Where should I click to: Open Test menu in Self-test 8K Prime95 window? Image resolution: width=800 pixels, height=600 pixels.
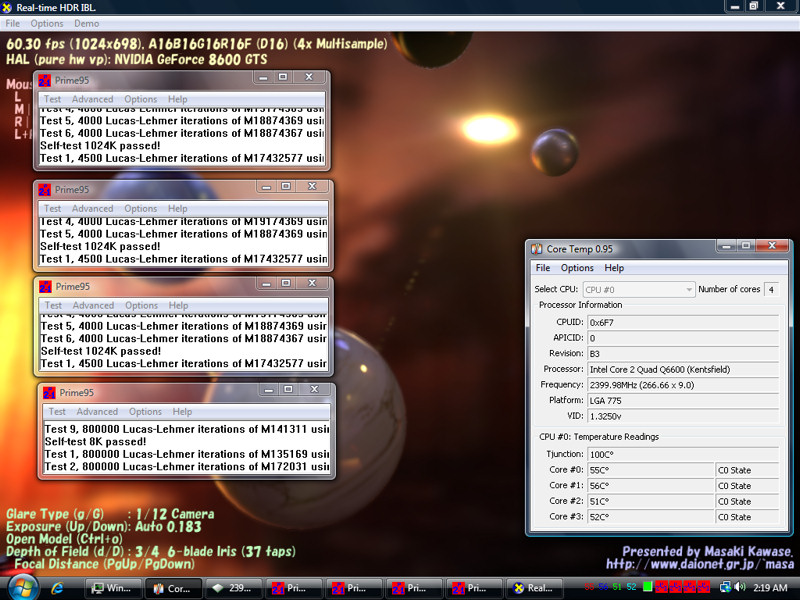tap(57, 411)
